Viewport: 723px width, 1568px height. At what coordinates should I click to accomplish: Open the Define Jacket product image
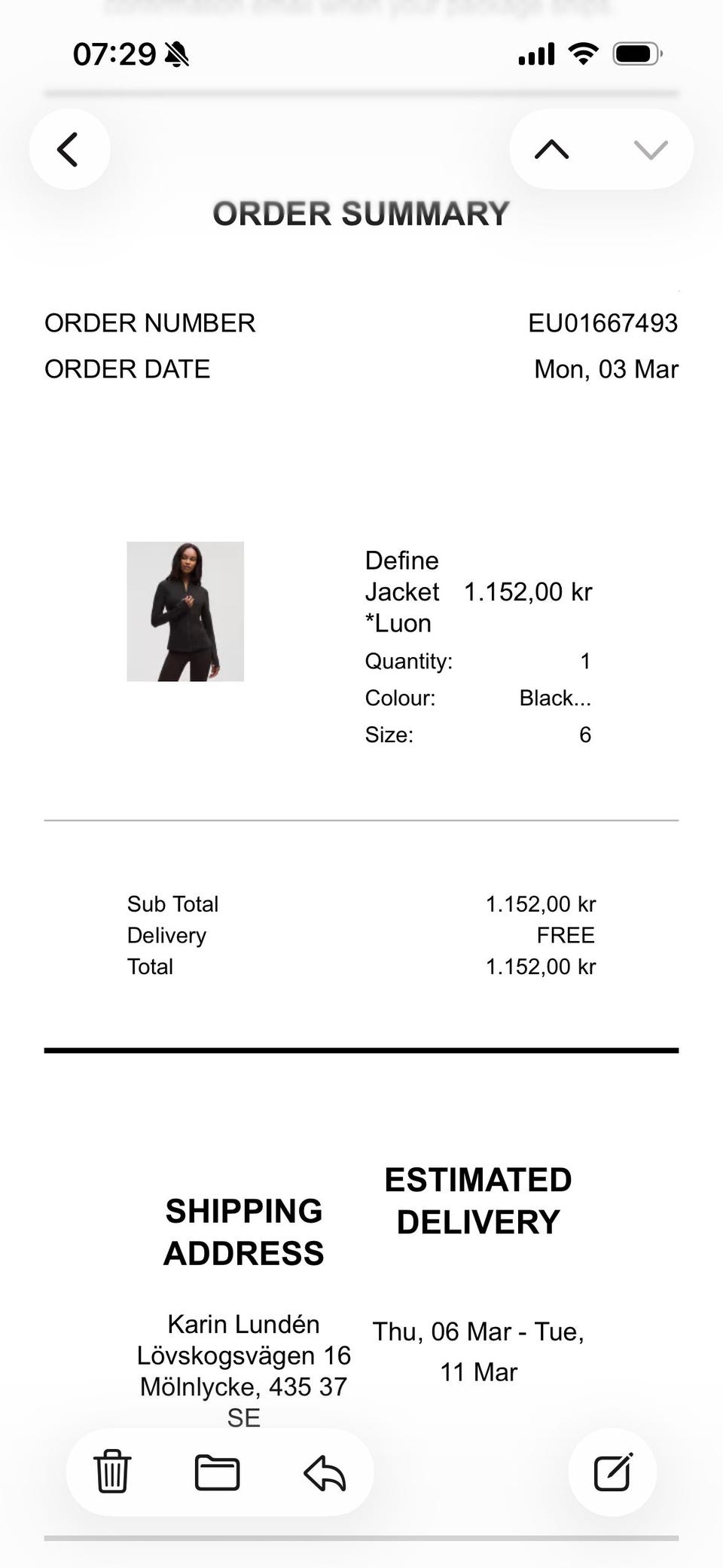click(x=185, y=611)
